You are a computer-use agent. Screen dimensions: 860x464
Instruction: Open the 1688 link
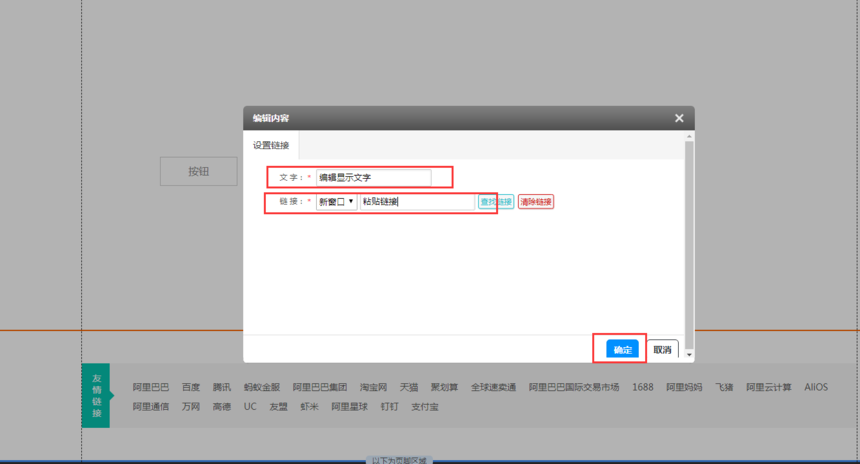pyautogui.click(x=643, y=387)
